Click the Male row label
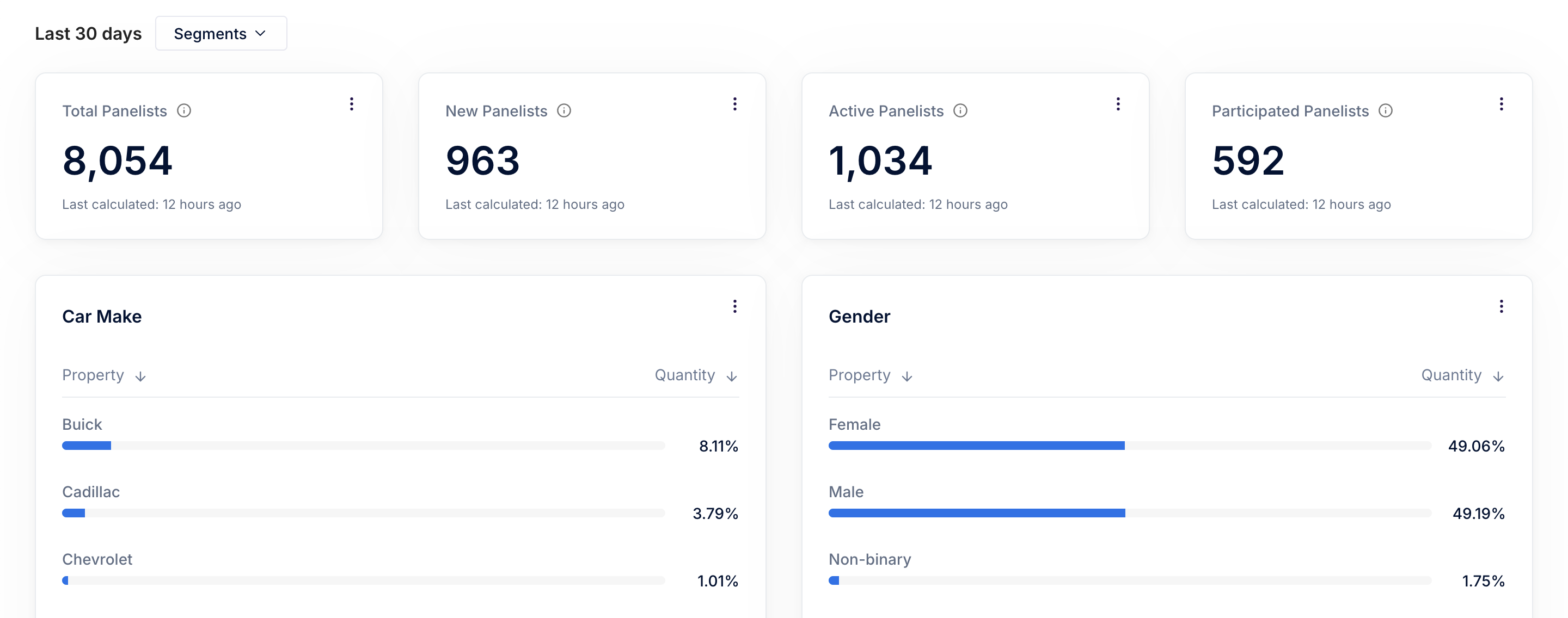This screenshot has height=618, width=1568. [846, 492]
